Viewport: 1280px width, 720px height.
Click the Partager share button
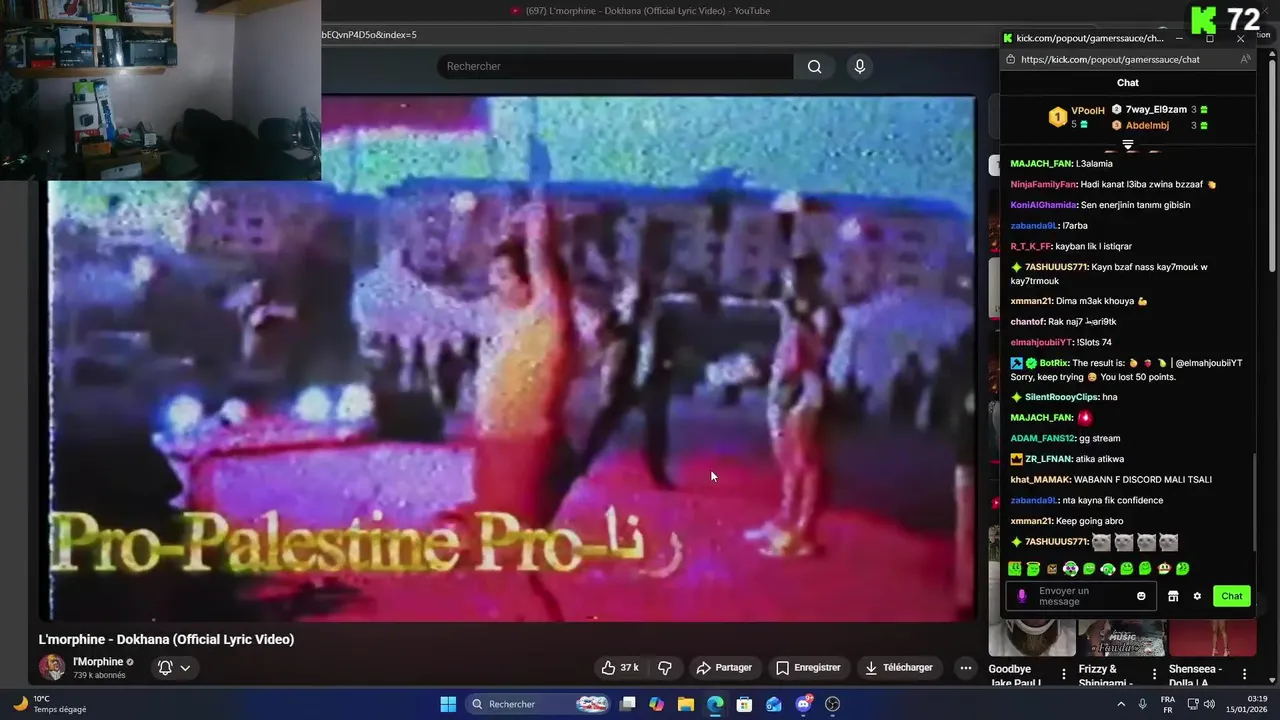point(724,667)
